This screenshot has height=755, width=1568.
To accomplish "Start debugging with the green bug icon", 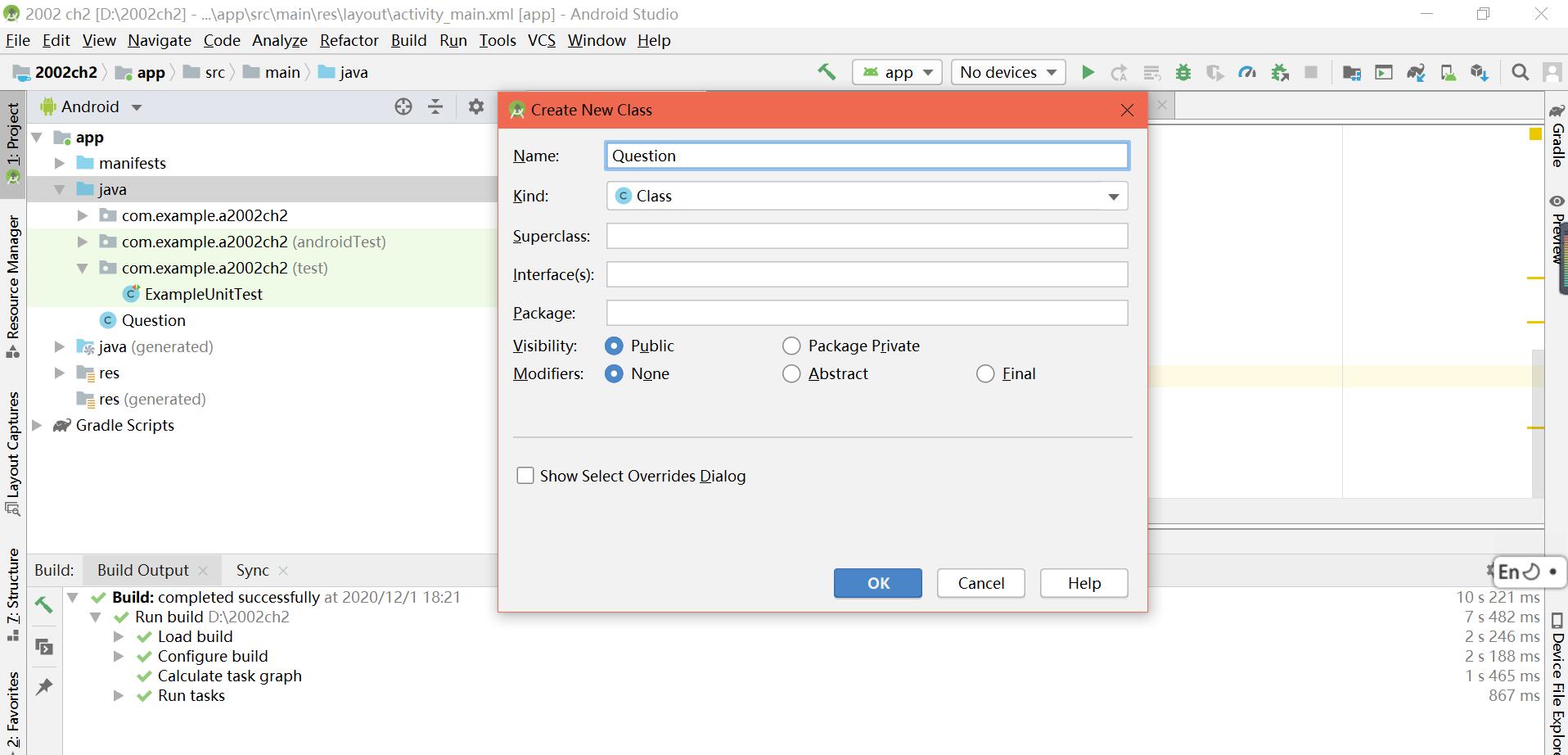I will click(x=1183, y=72).
